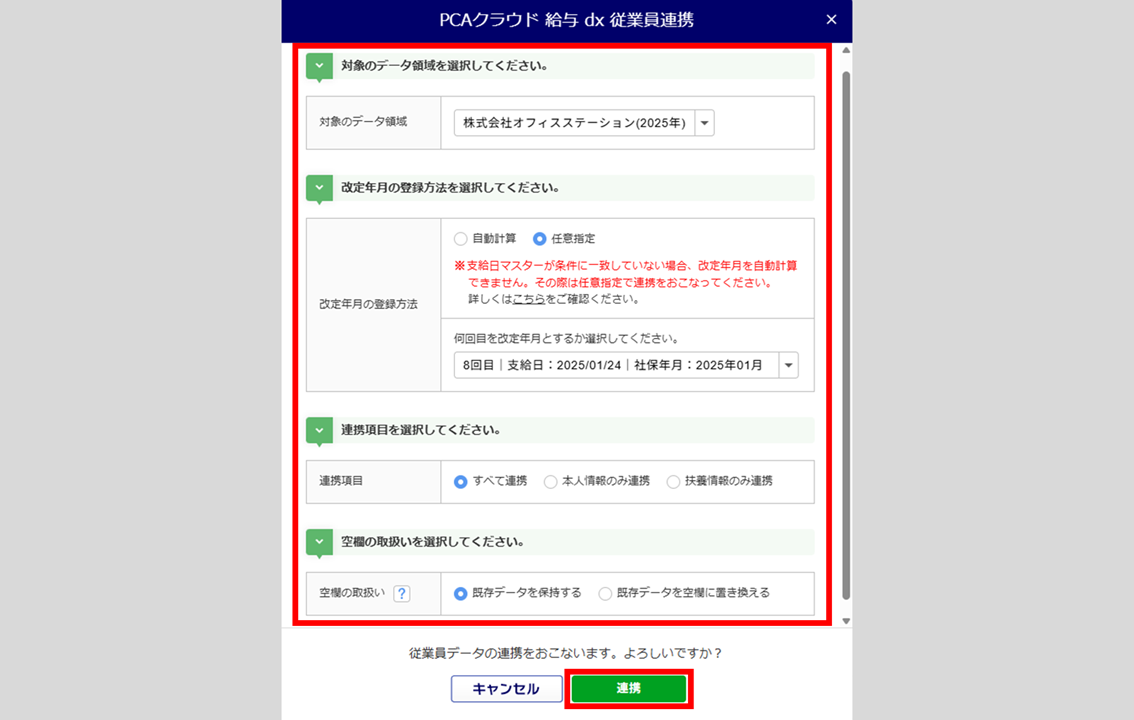This screenshot has width=1134, height=720.
Task: Select the 任意指定 radio option
Action: 540,239
